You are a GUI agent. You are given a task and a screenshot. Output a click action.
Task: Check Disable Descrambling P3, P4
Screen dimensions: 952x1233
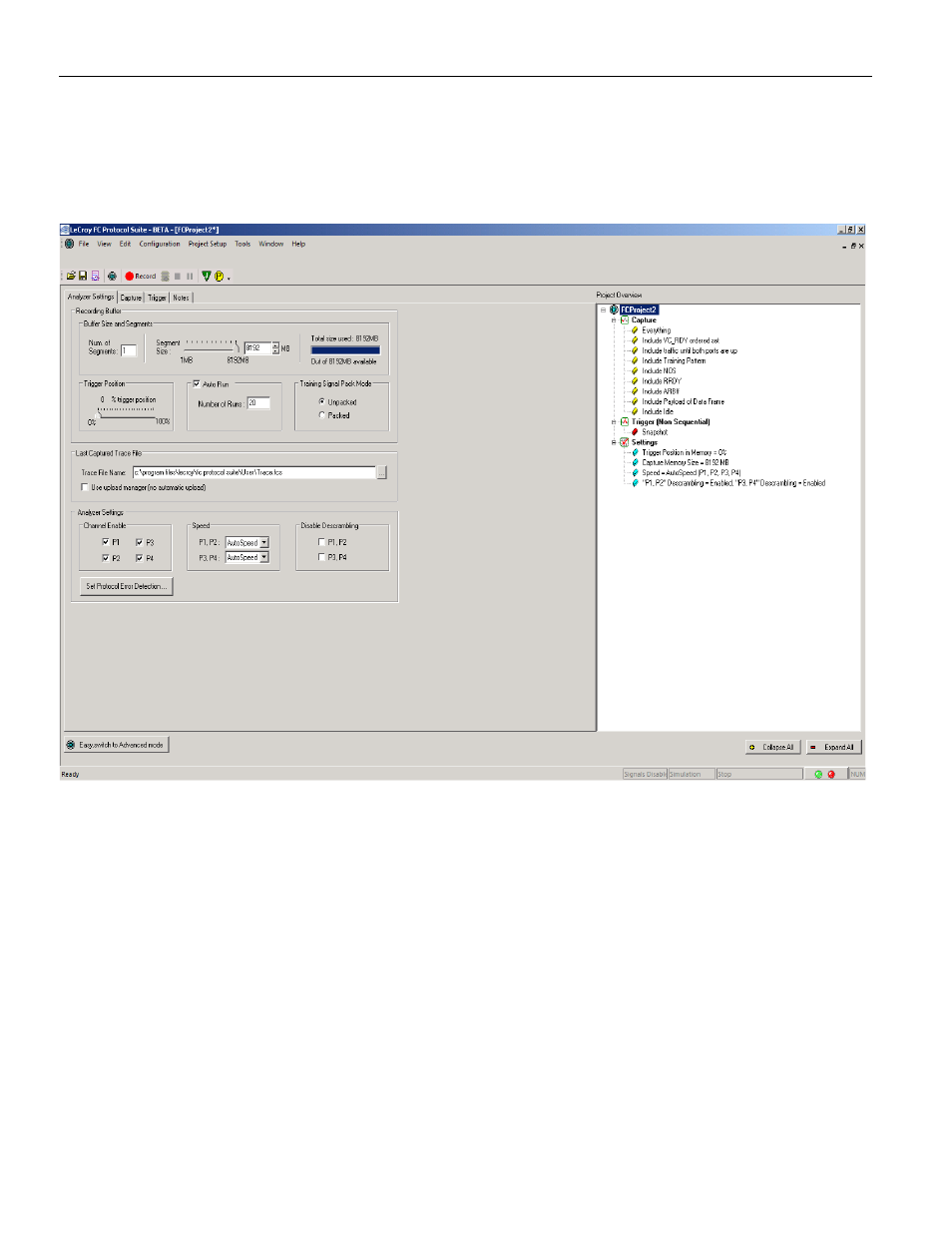point(321,557)
